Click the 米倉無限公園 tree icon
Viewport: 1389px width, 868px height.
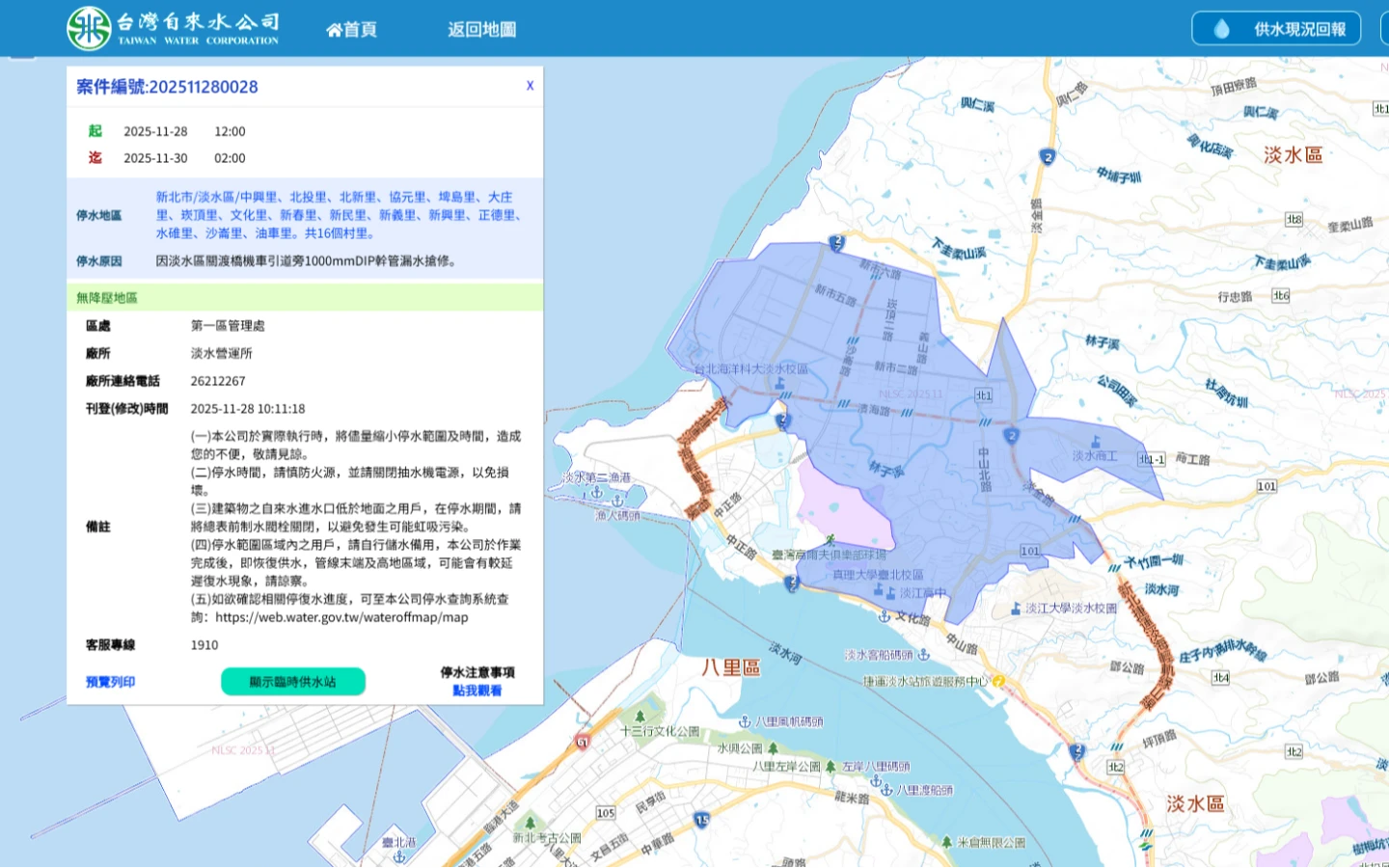point(946,842)
